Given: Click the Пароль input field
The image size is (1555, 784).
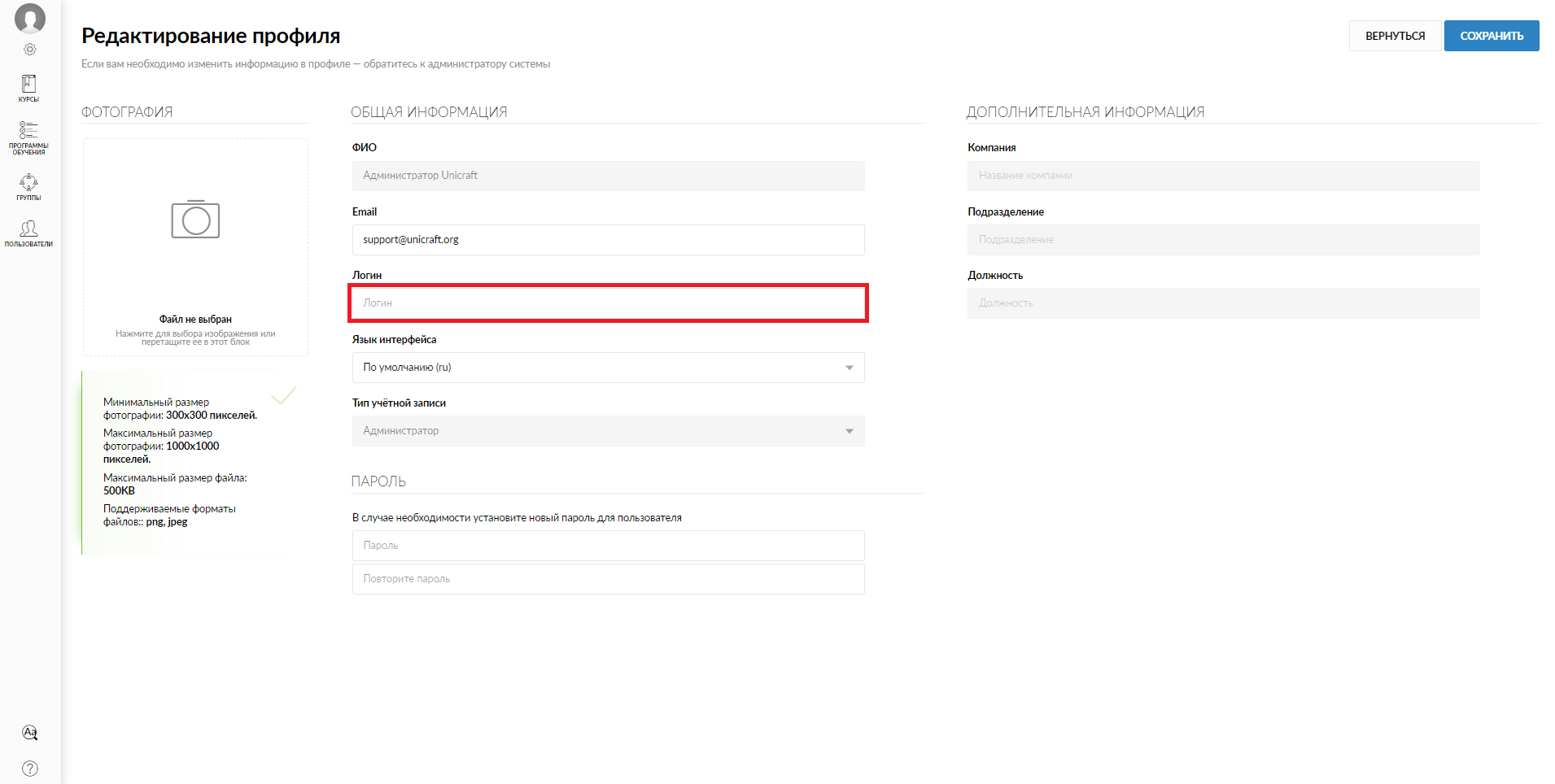Looking at the screenshot, I should click(x=608, y=546).
